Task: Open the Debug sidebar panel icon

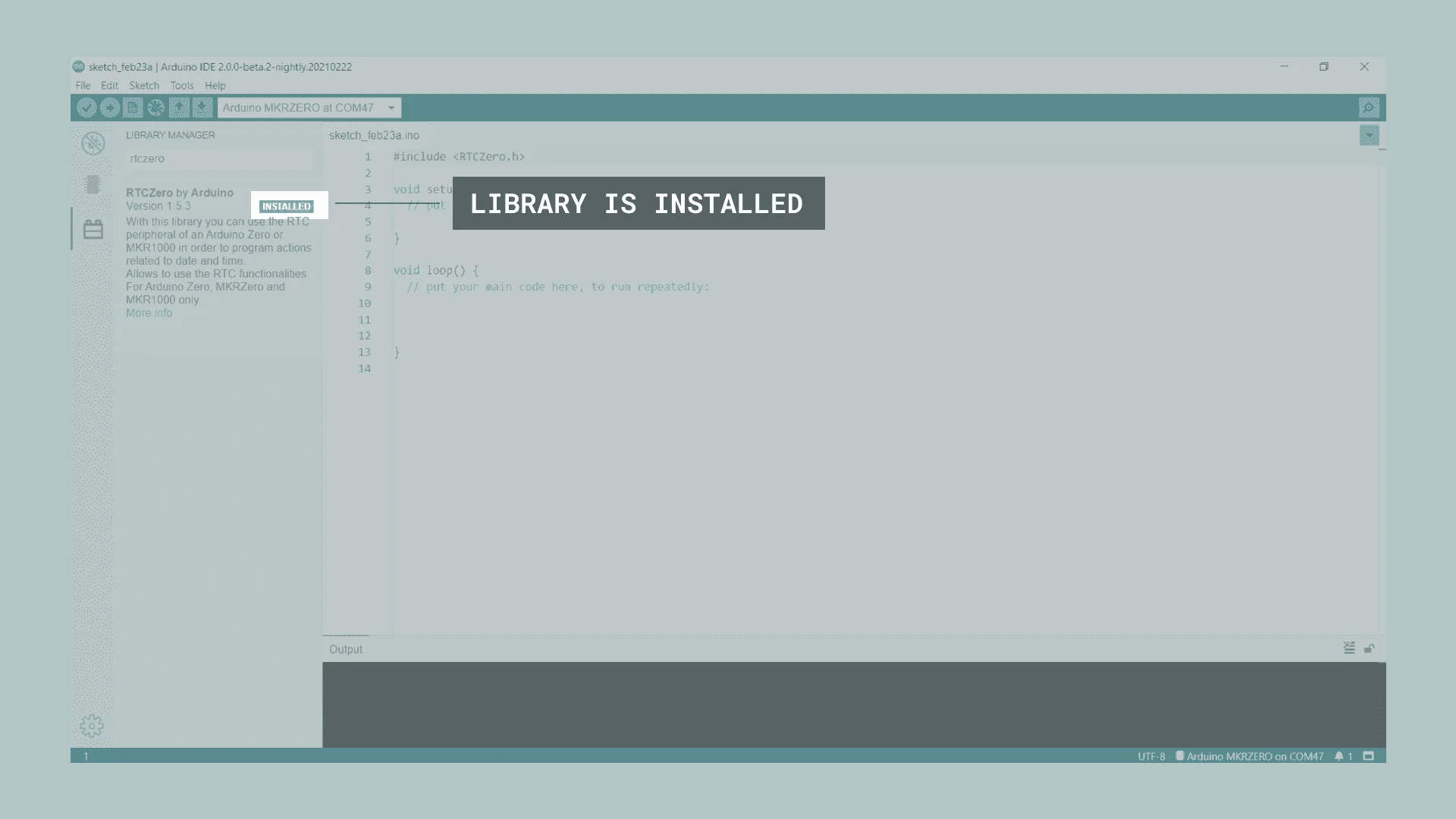Action: pos(93,143)
